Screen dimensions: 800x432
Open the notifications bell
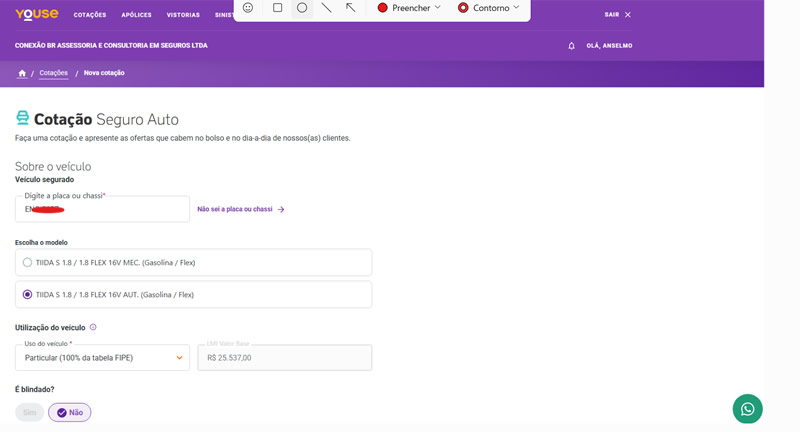[571, 46]
